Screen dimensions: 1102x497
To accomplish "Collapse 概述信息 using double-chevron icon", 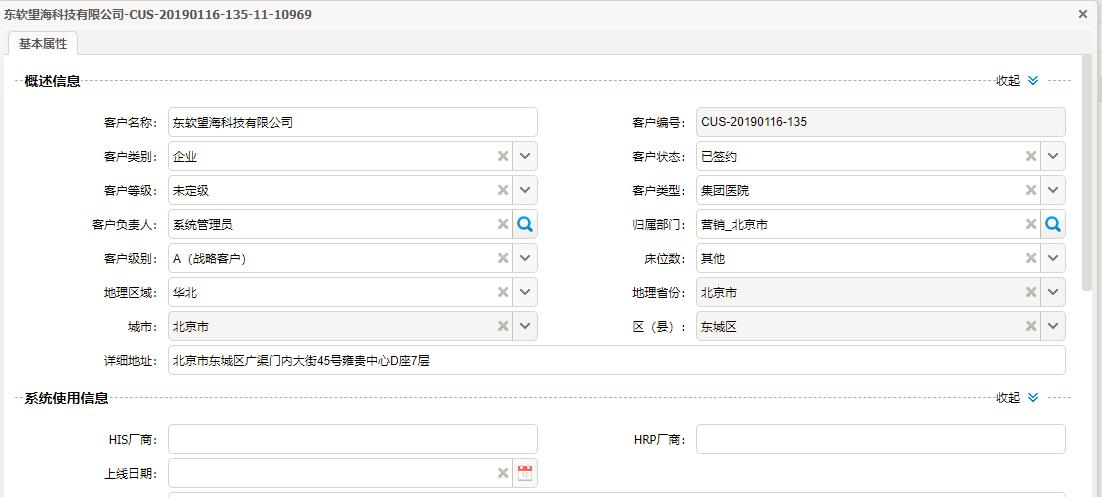I will (x=1032, y=81).
